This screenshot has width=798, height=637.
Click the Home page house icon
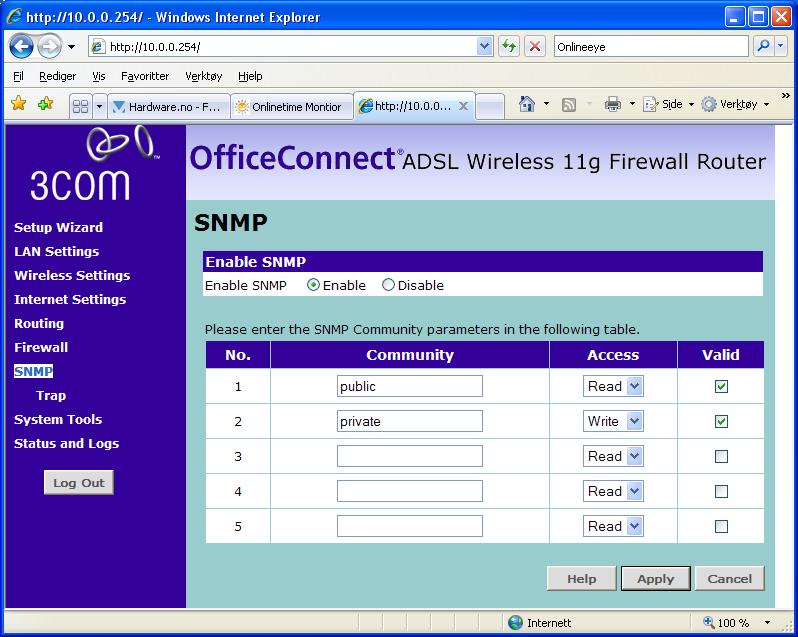coord(527,104)
